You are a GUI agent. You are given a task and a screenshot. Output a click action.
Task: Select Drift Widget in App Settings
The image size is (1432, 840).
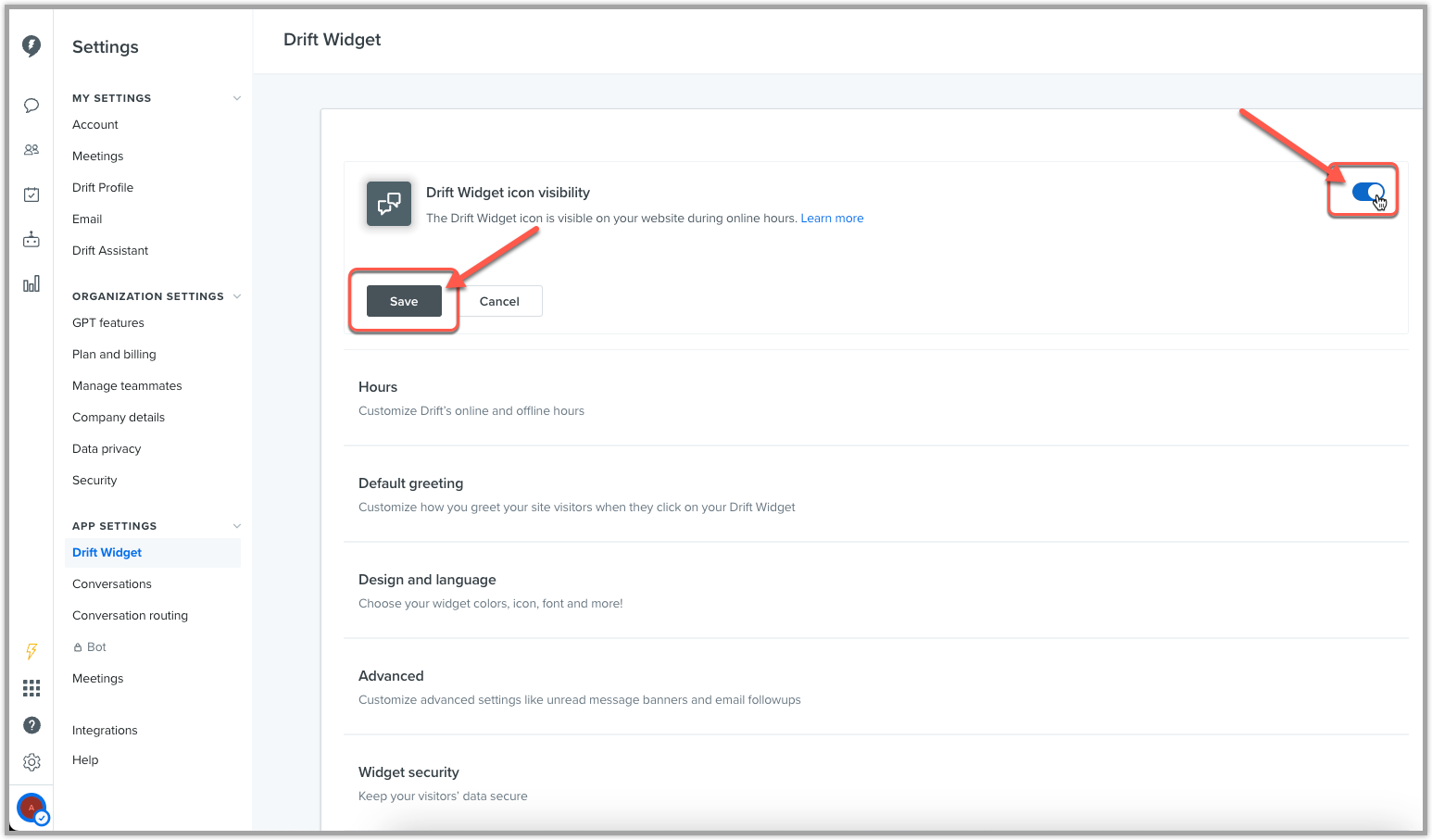(154, 553)
